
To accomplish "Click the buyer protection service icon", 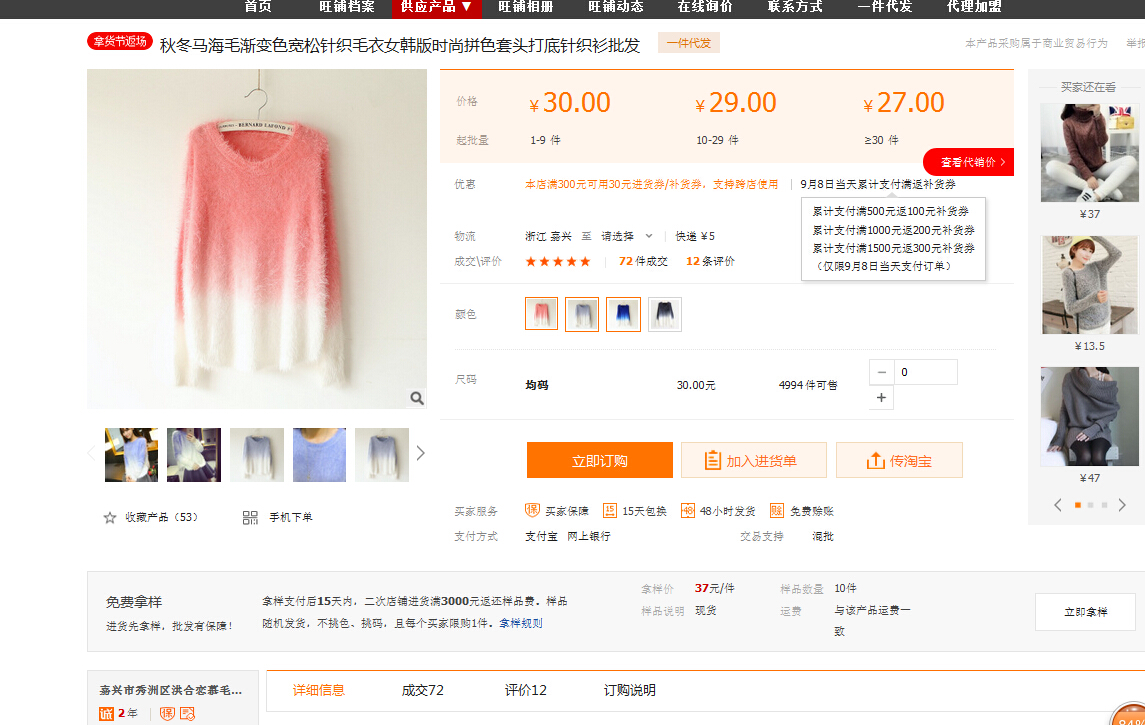I will (533, 511).
